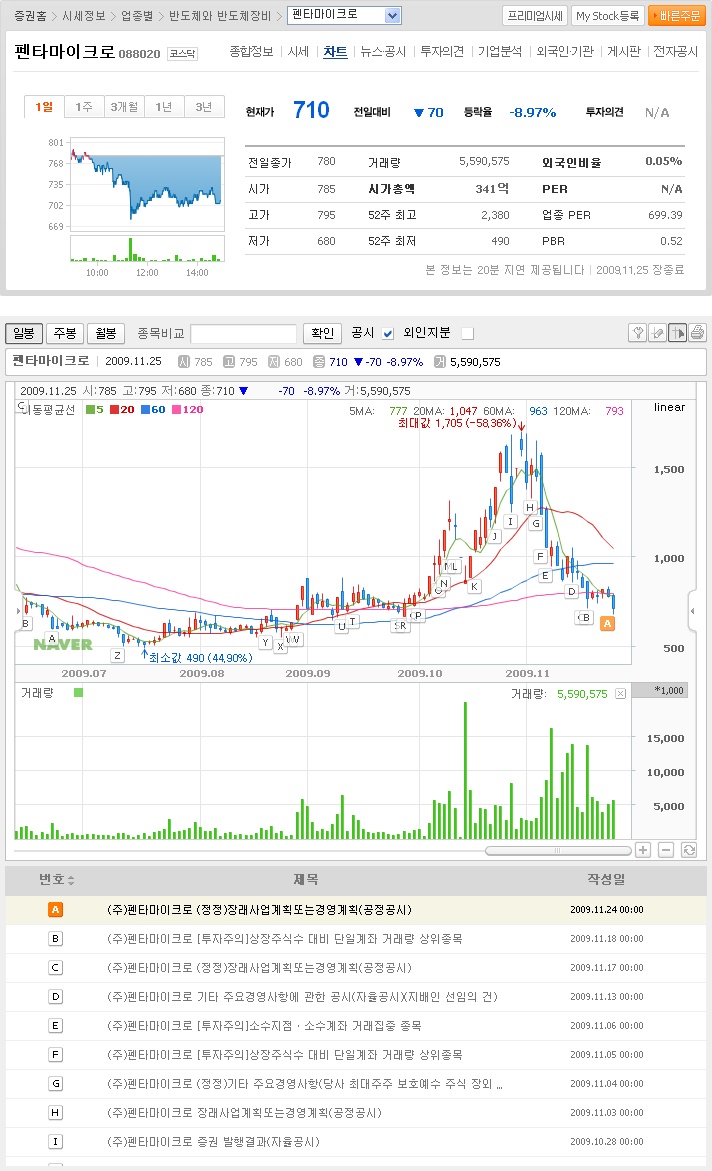Toggle the crosshair cursor tool
This screenshot has height=1171, width=712.
(678, 333)
